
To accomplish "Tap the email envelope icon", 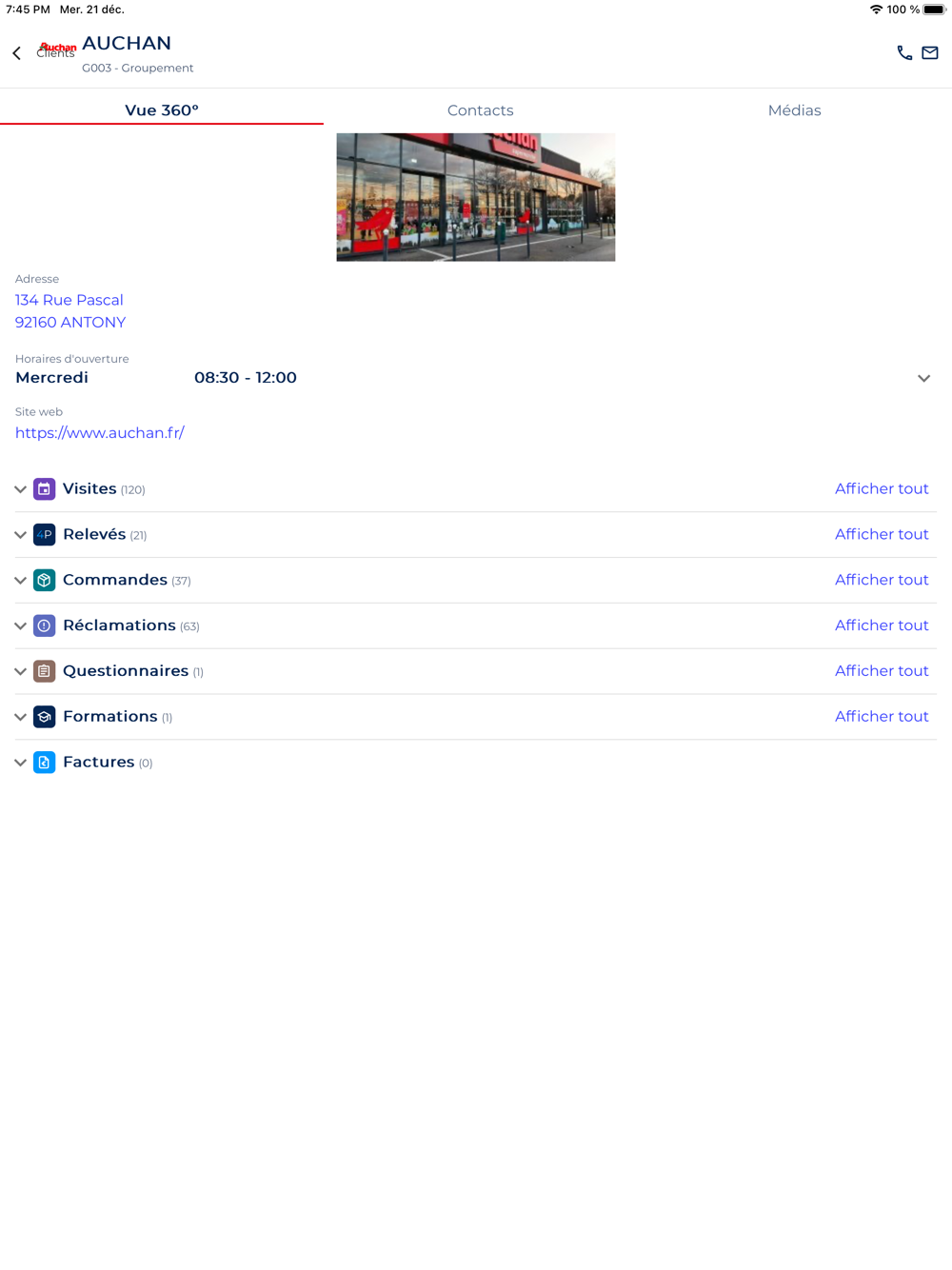I will [930, 53].
